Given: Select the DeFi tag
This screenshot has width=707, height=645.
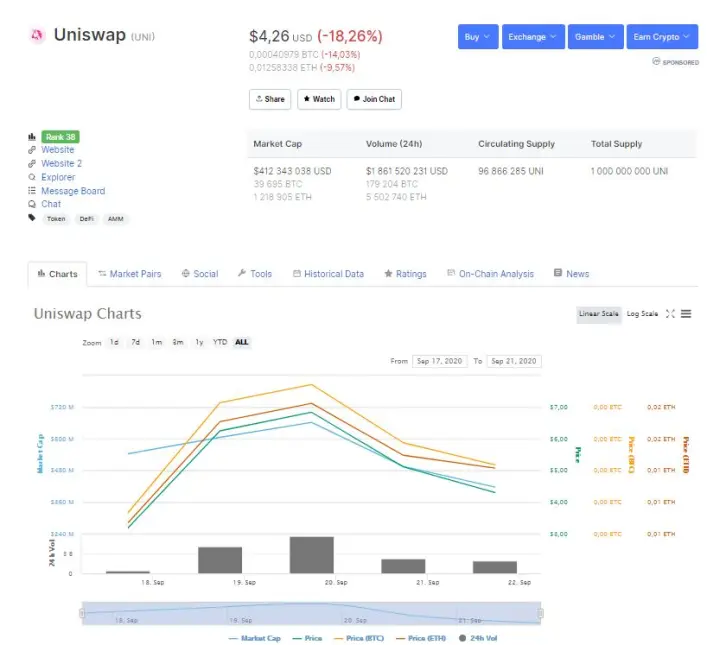Looking at the screenshot, I should coord(87,219).
